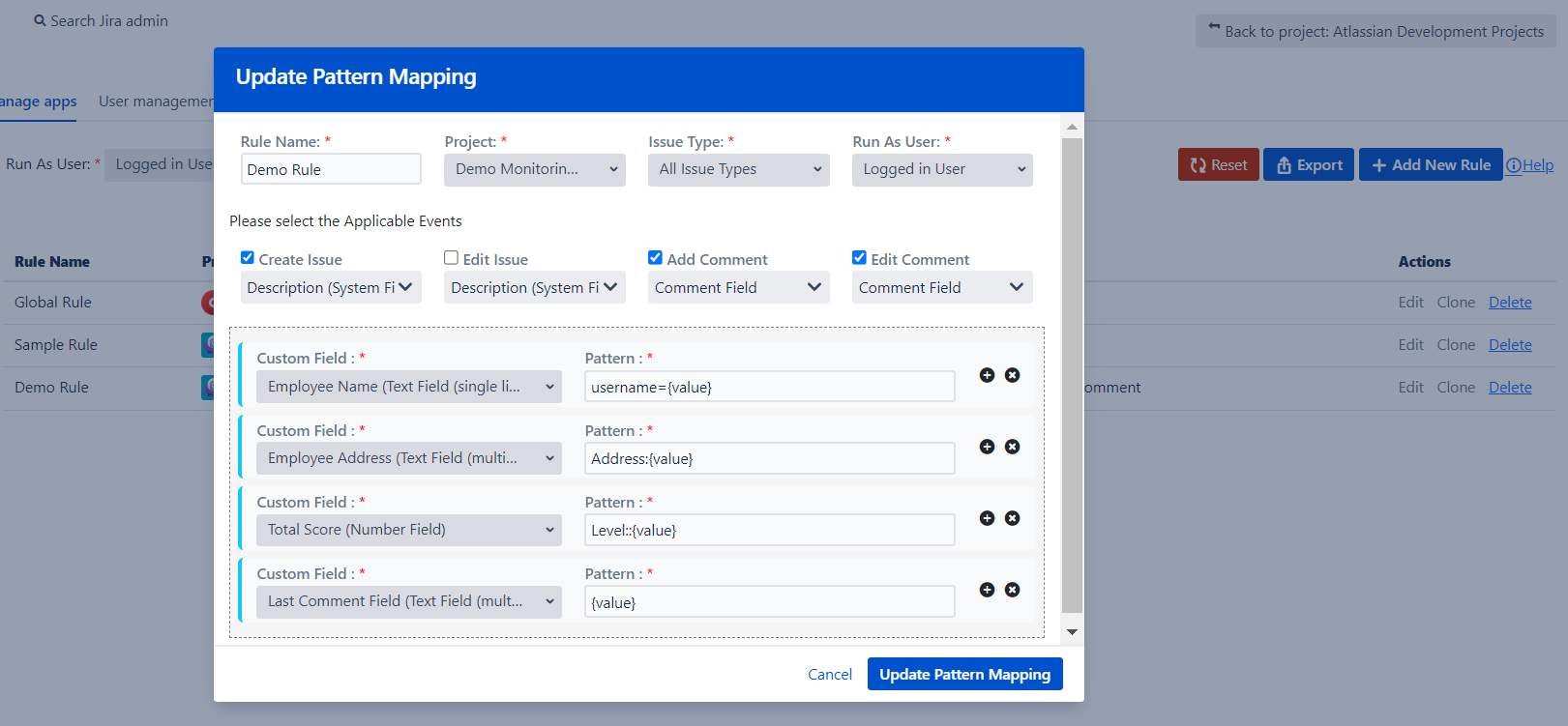Screen dimensions: 1568x726
Task: Open Edit Comment field dropdown
Action: (x=942, y=287)
